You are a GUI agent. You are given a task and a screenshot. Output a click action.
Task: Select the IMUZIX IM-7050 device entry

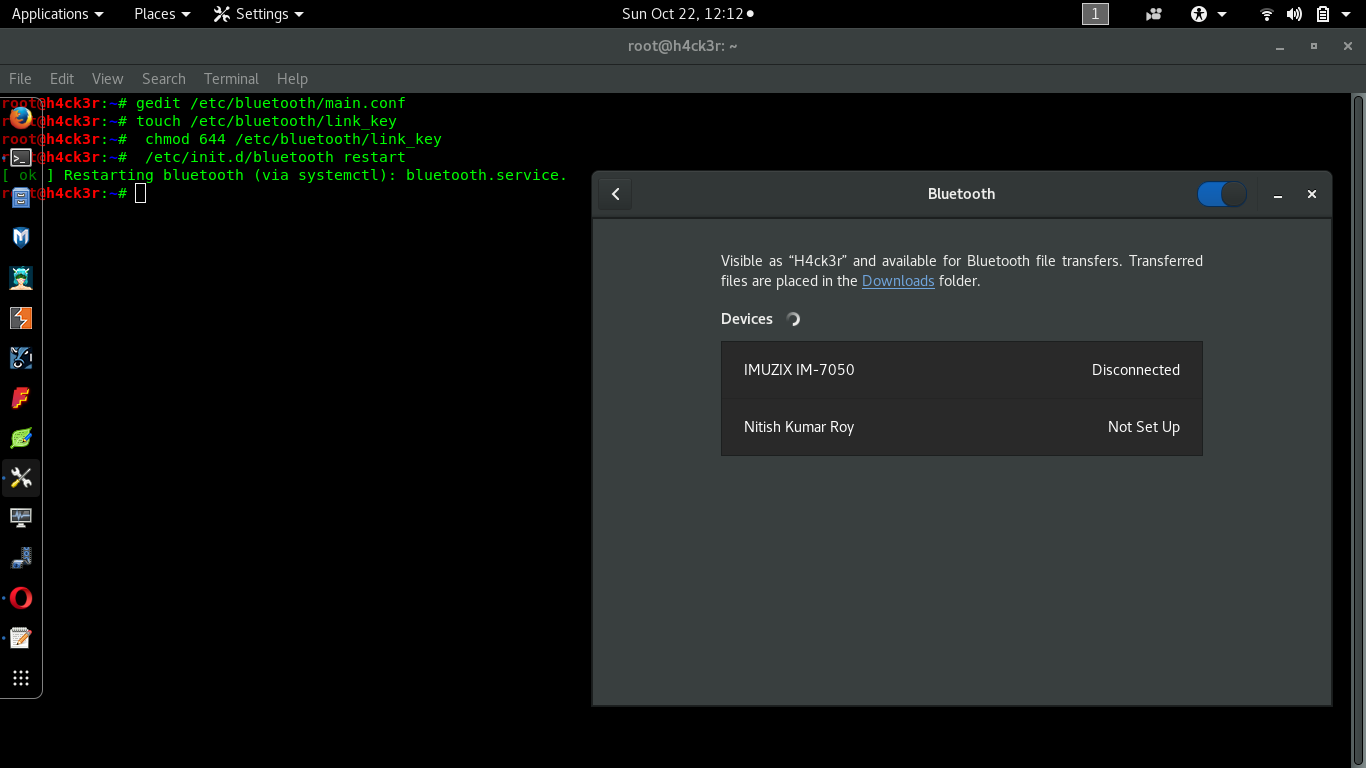pos(961,370)
